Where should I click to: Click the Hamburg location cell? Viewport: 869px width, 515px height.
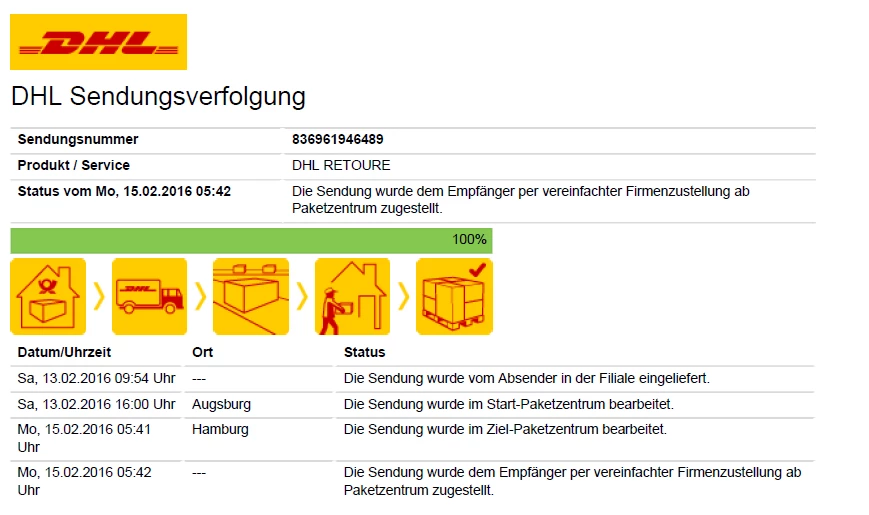(x=220, y=430)
